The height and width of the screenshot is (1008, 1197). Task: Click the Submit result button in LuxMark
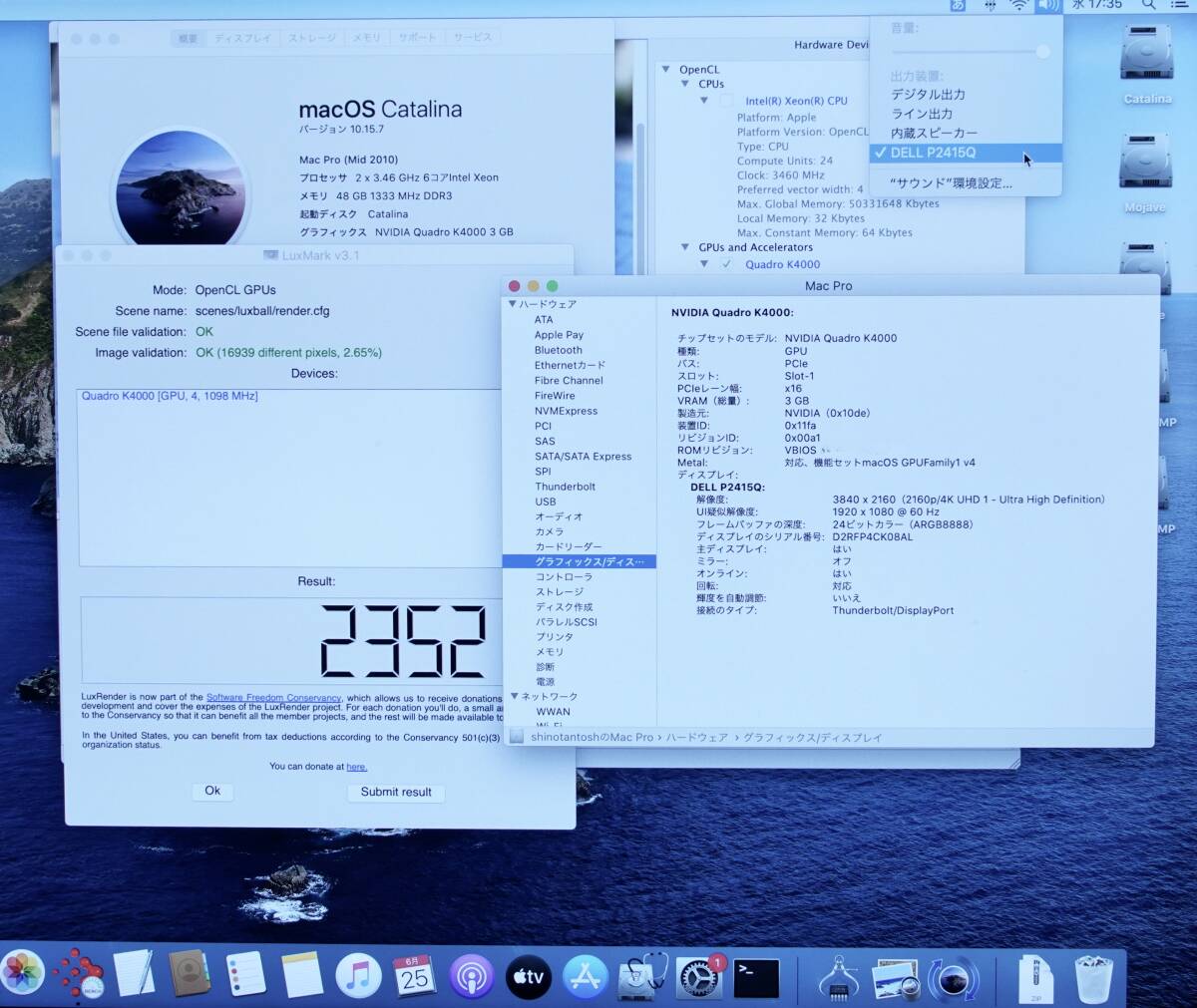click(396, 792)
